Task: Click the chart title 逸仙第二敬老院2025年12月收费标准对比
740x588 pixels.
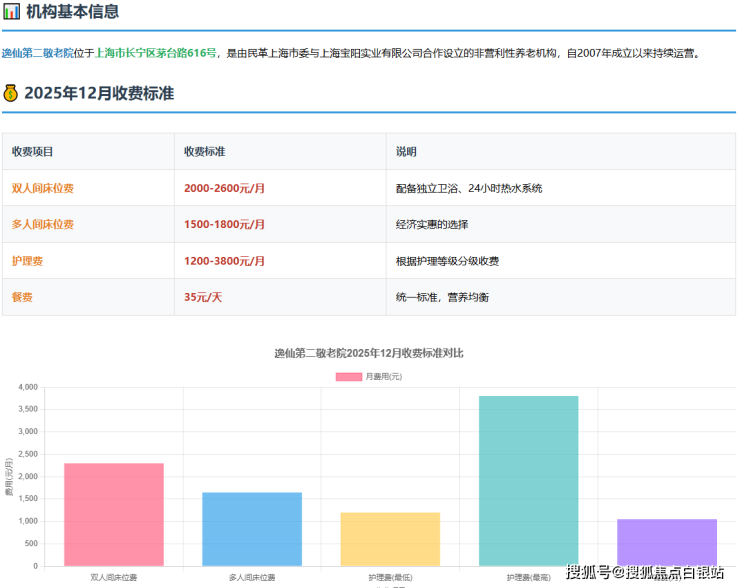Action: pos(369,353)
